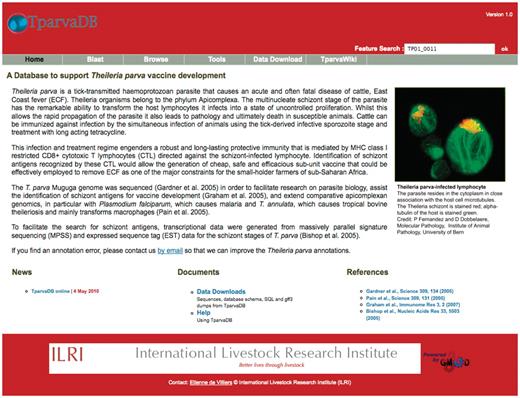This screenshot has width=520, height=398.
Task: Open the Help document link
Action: [203, 313]
